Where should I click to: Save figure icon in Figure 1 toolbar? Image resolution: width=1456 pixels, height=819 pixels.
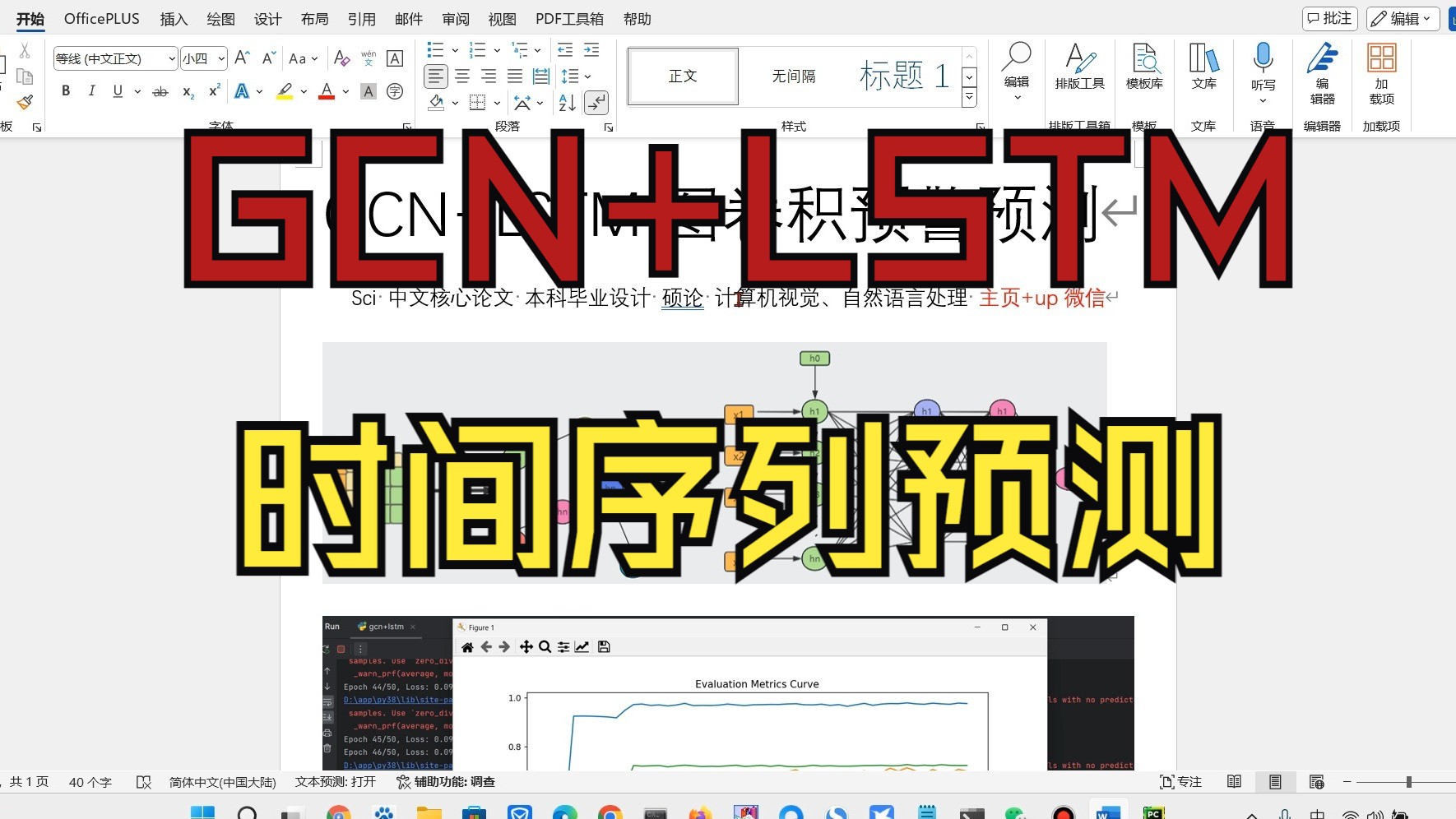(x=604, y=647)
